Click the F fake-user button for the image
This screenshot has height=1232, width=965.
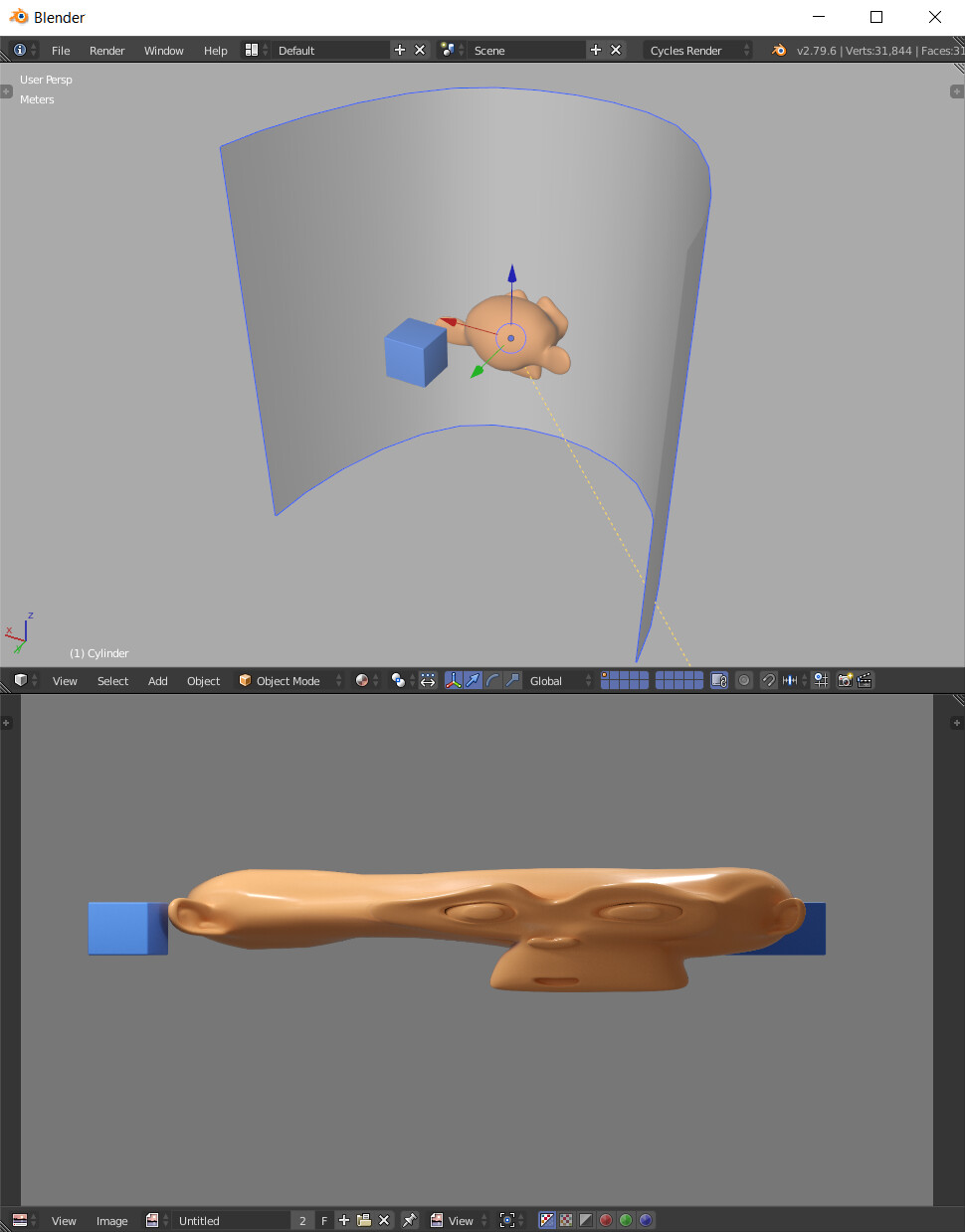(x=324, y=1220)
